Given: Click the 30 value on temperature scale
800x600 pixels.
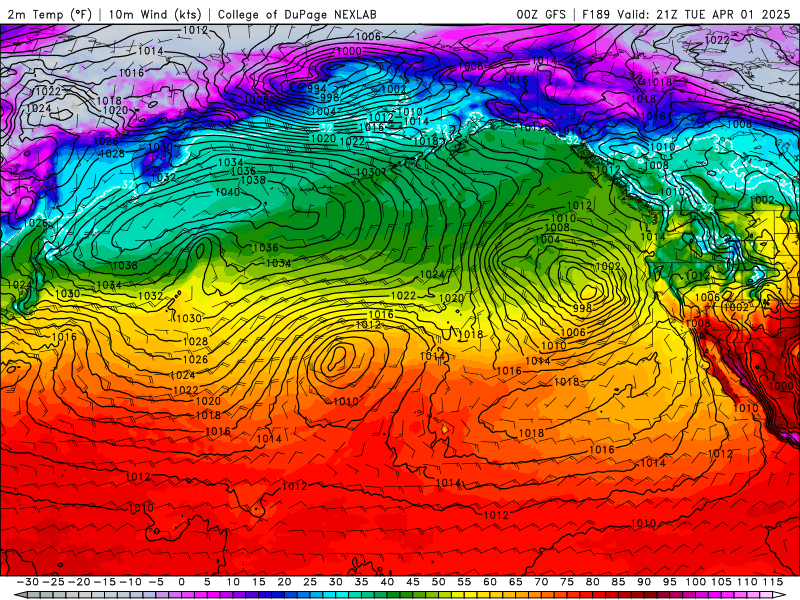Looking at the screenshot, I should [x=335, y=582].
